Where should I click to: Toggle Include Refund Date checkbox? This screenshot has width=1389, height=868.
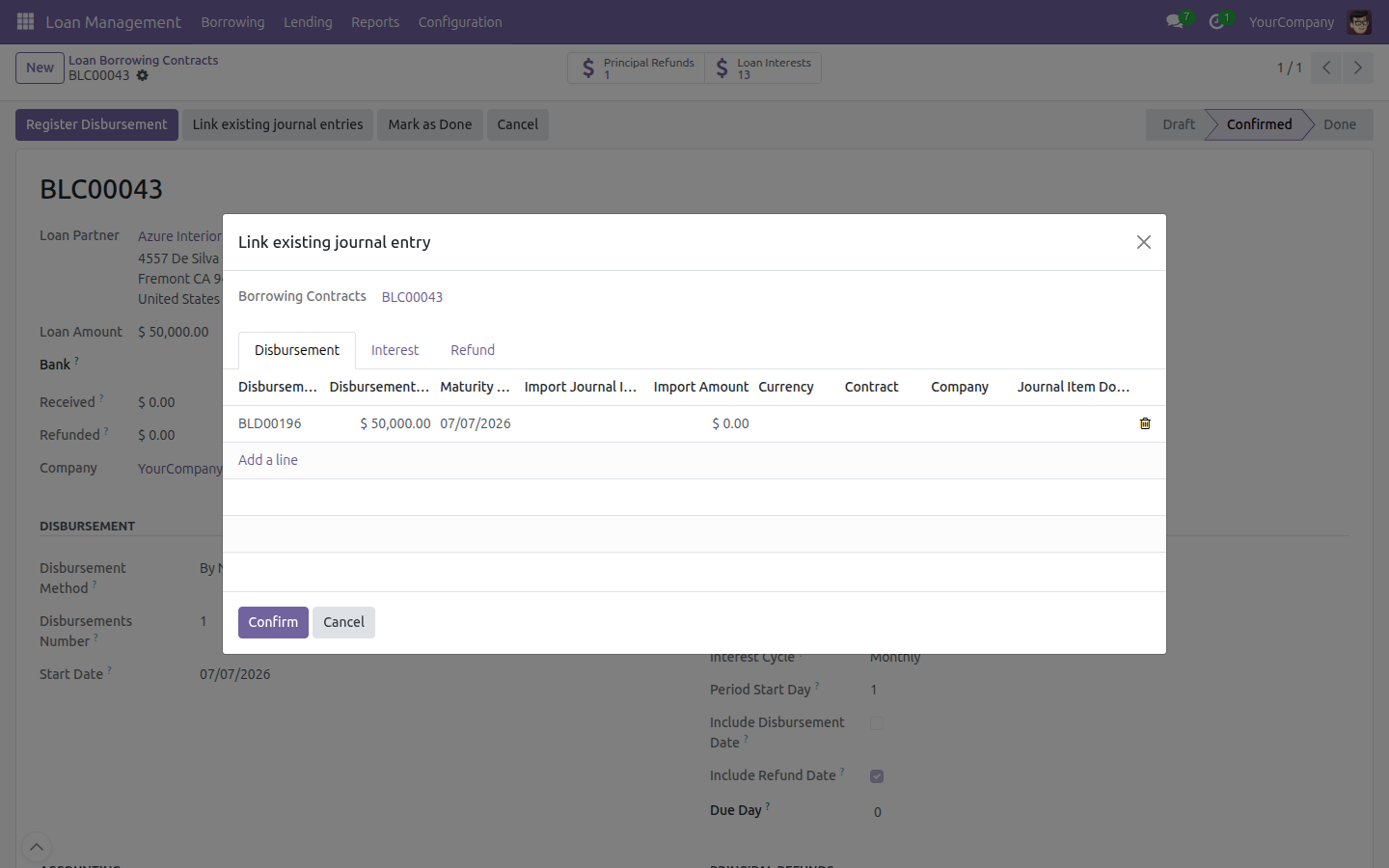coord(877,776)
